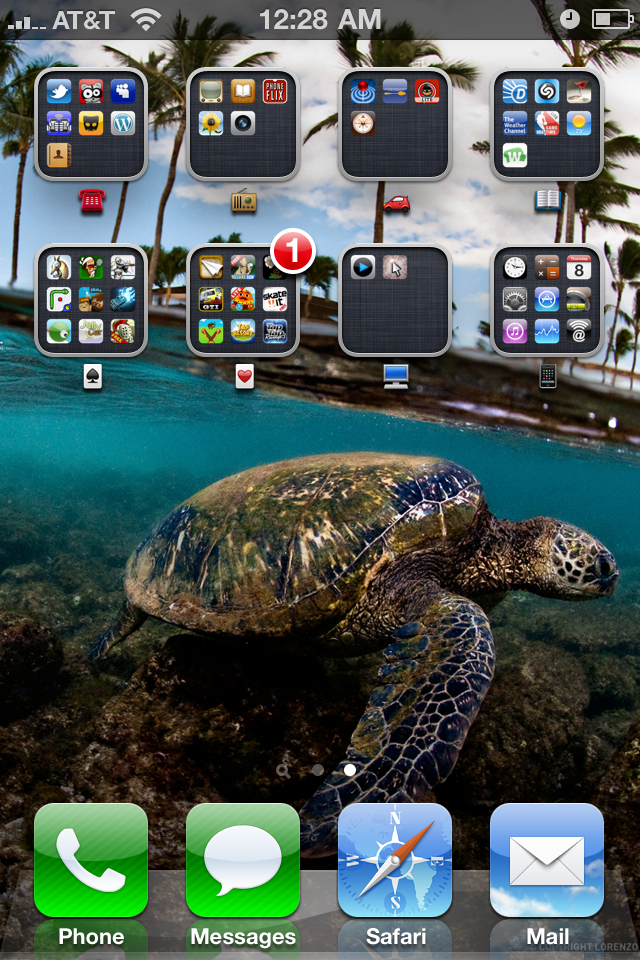Tap the Spotlight search magnifier page dot
Screen dimensions: 640x960
(x=283, y=771)
